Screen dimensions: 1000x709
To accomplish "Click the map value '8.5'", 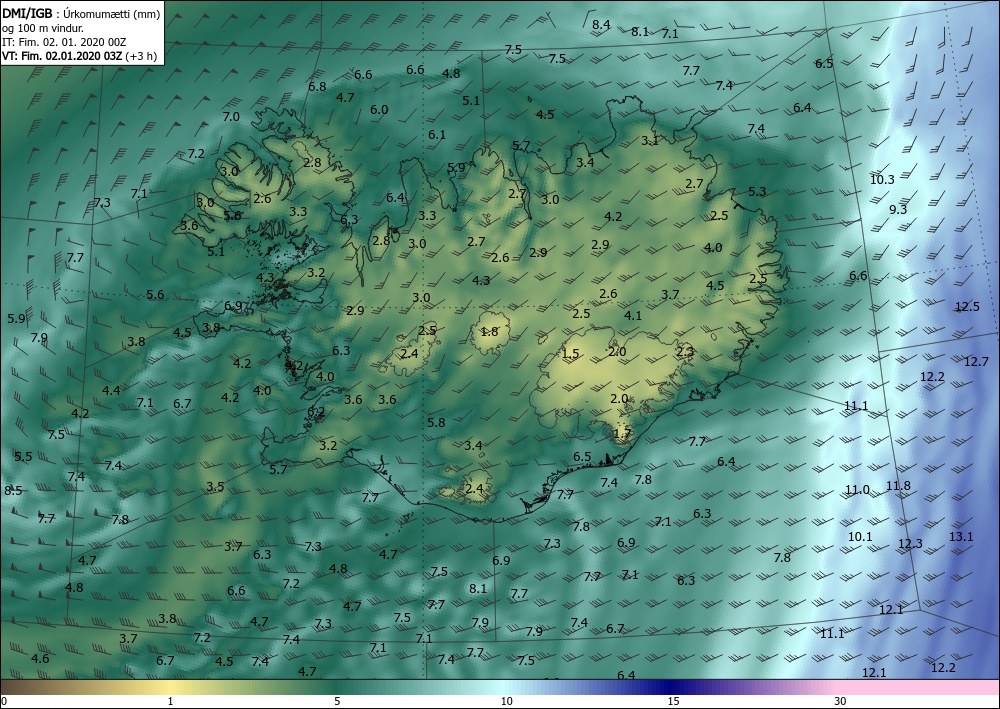I will click(x=13, y=491).
